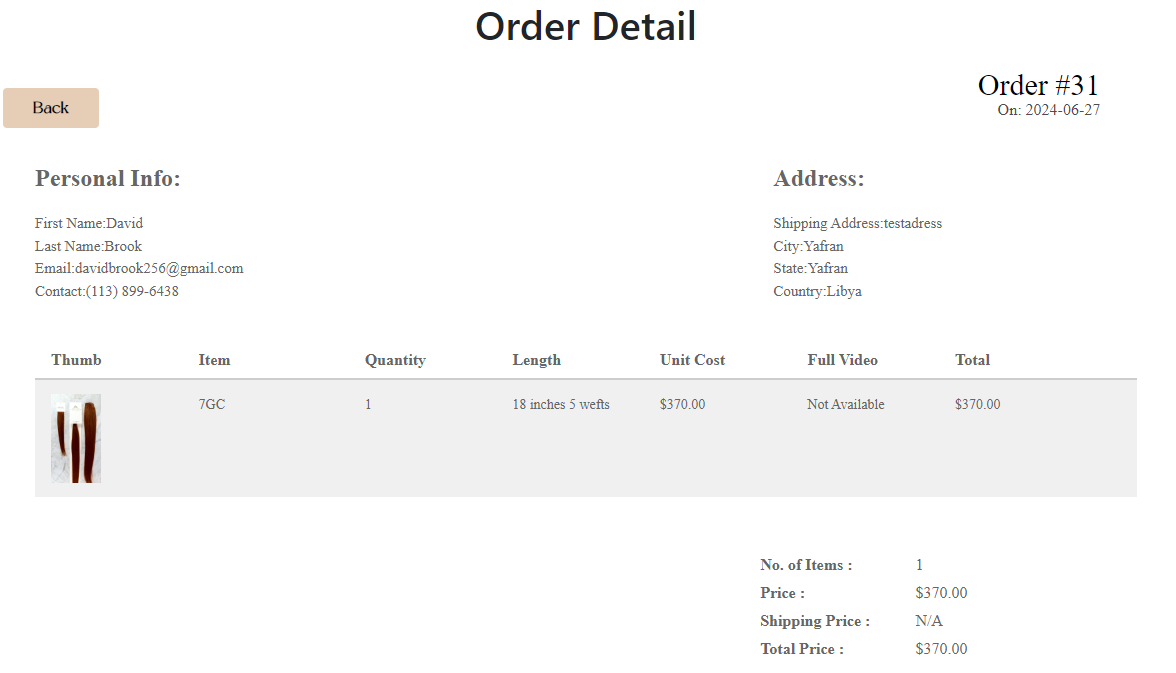Click the Order #31 number text
1176x673 pixels.
1038,86
